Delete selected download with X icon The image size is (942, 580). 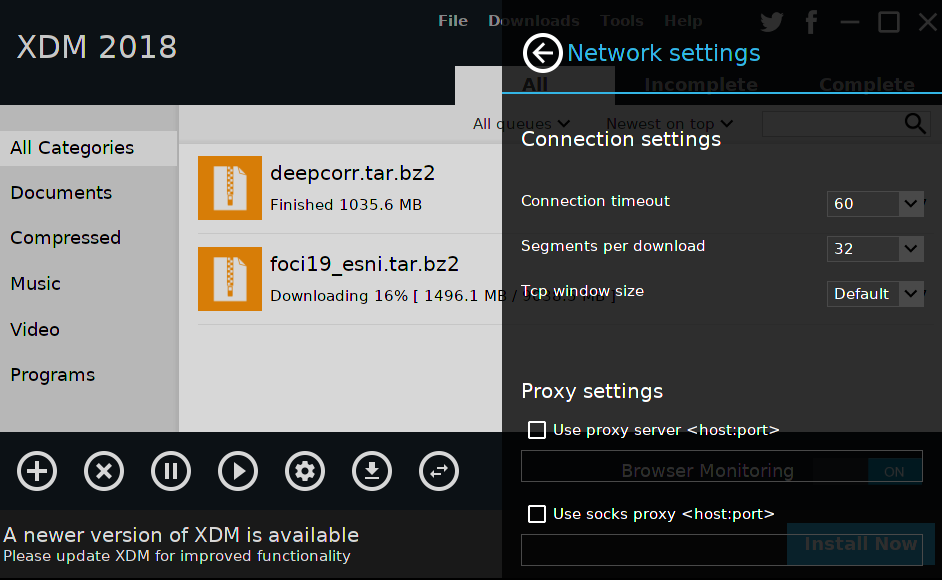click(x=104, y=471)
